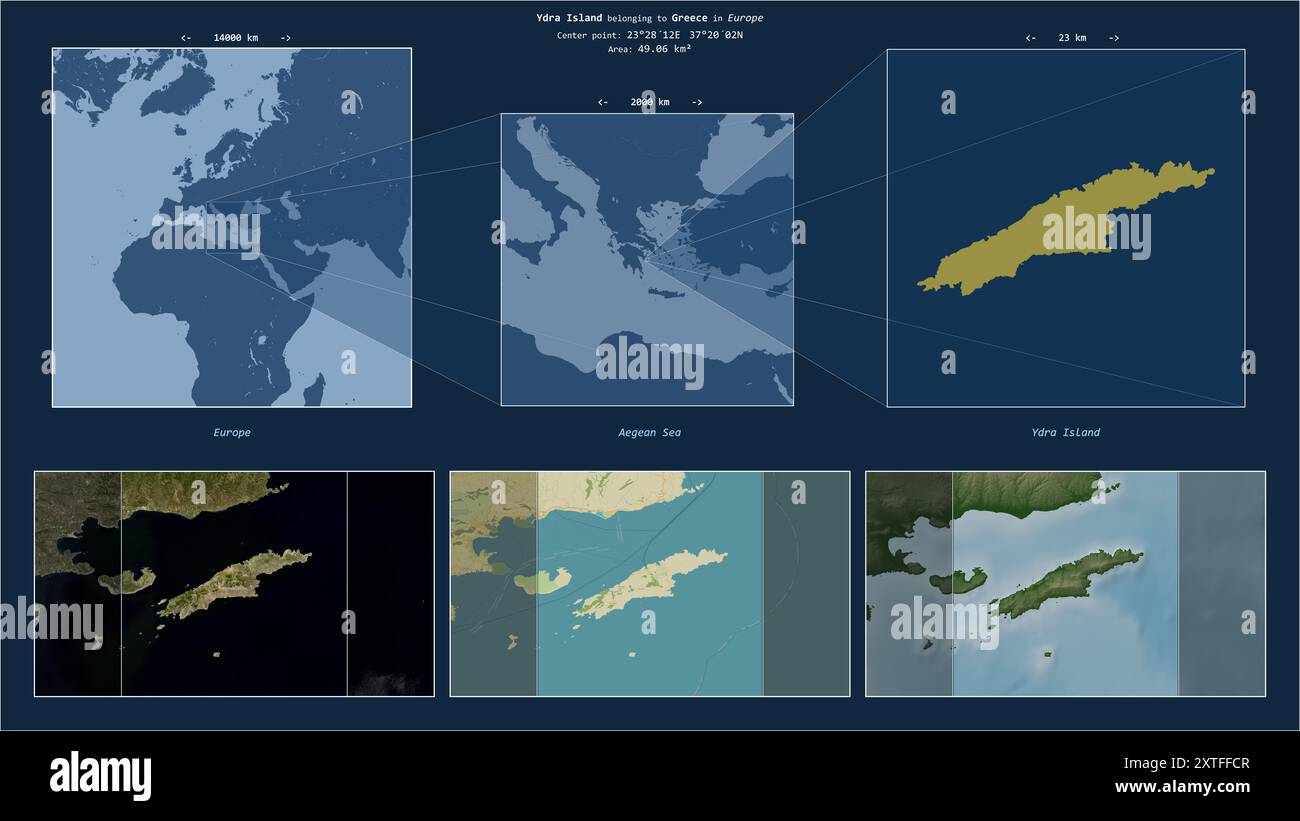Click the center point coordinates line

[x=649, y=35]
